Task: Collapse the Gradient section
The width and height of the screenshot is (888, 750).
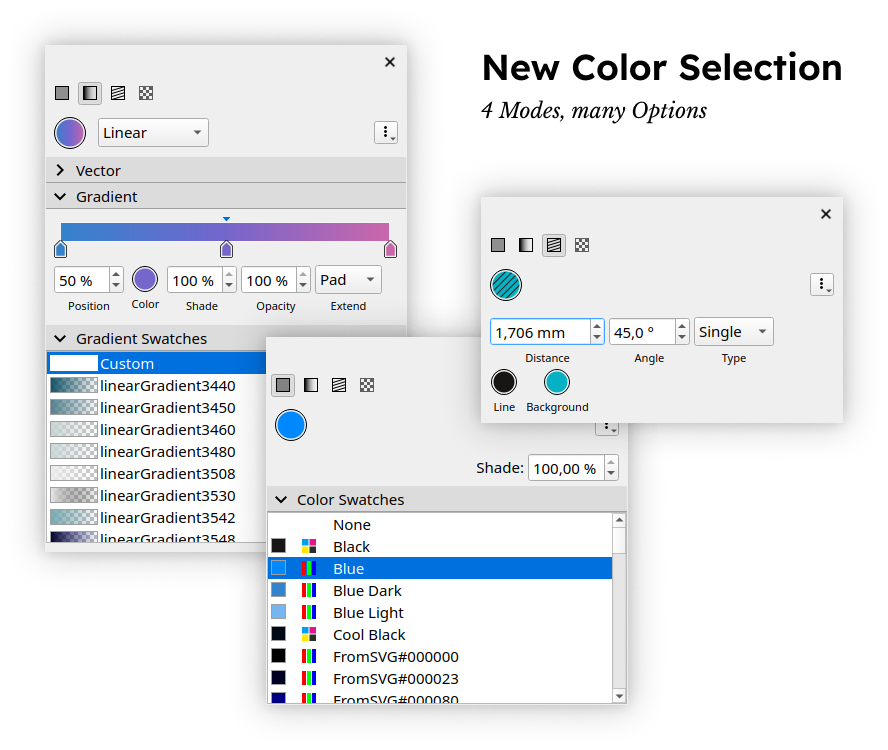Action: coord(226,197)
